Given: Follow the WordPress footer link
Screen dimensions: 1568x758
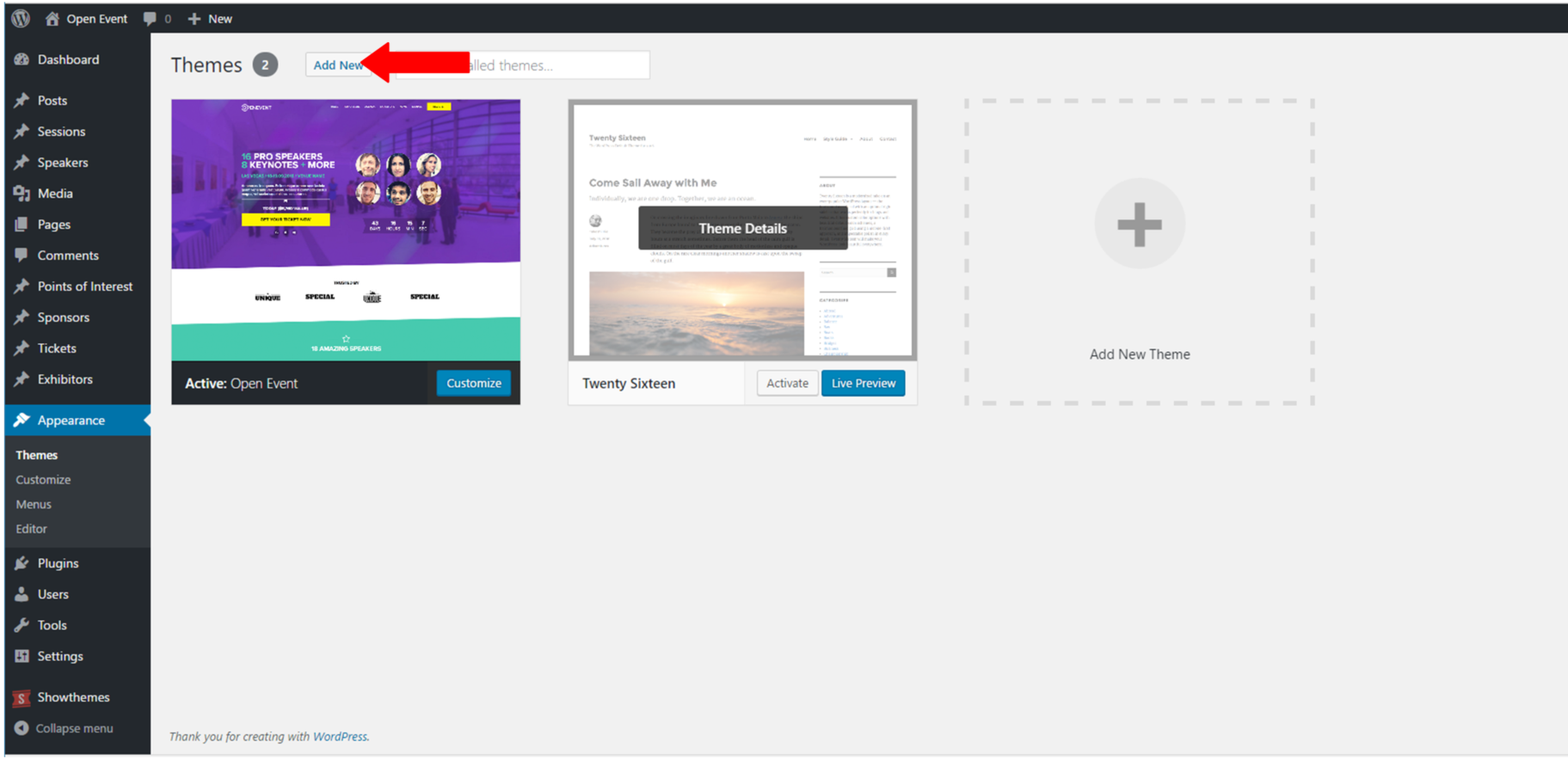Looking at the screenshot, I should tap(340, 736).
